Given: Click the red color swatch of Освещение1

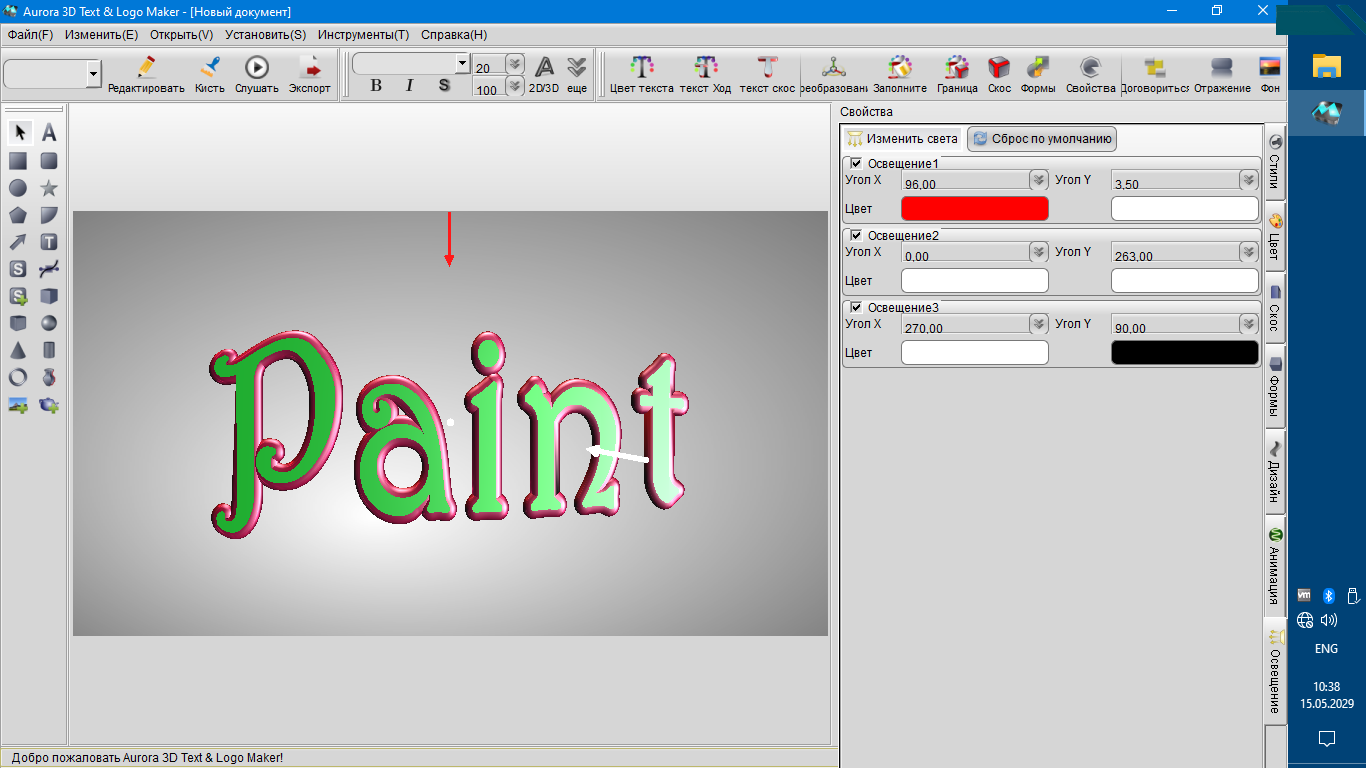Looking at the screenshot, I should 974,208.
